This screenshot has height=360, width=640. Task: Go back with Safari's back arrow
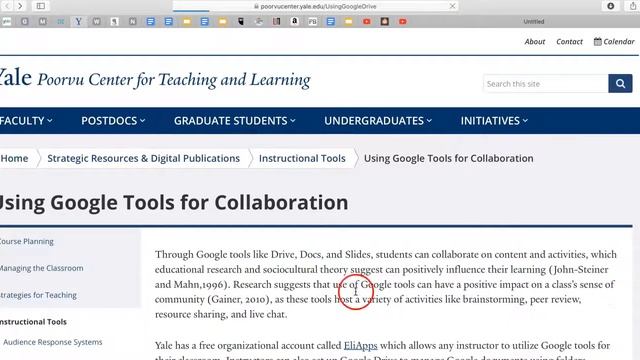tap(7, 6)
